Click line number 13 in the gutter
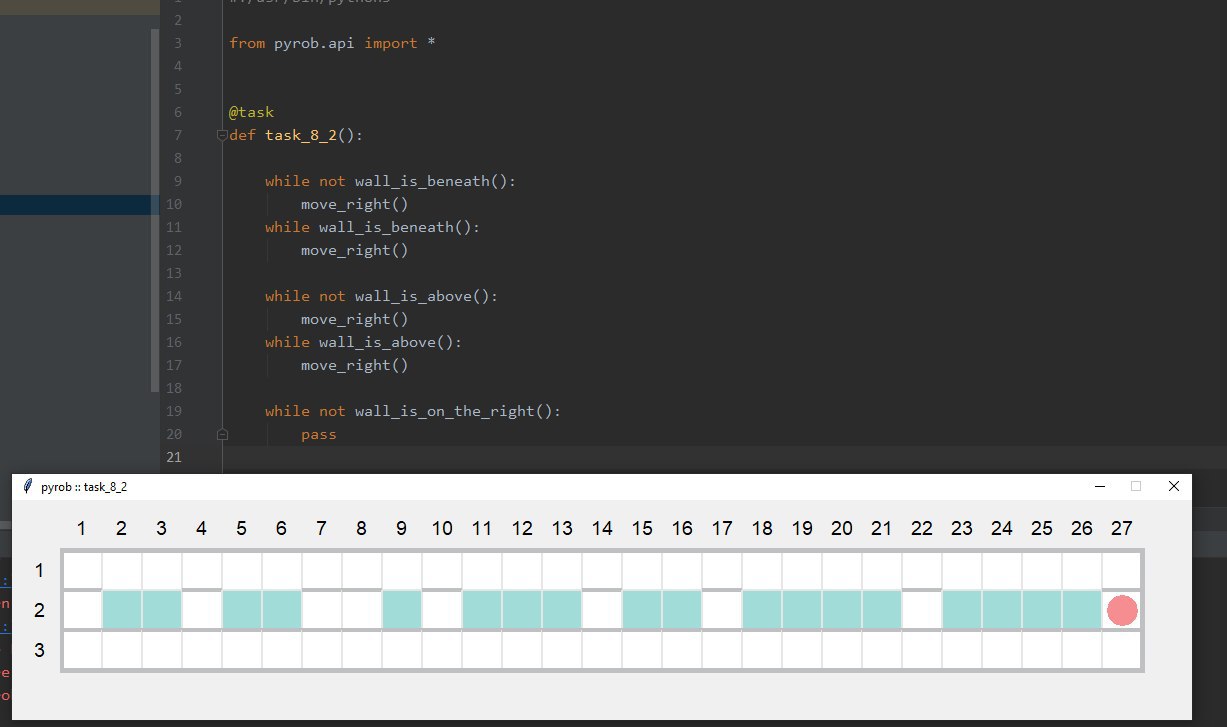The height and width of the screenshot is (727, 1227). click(x=174, y=273)
